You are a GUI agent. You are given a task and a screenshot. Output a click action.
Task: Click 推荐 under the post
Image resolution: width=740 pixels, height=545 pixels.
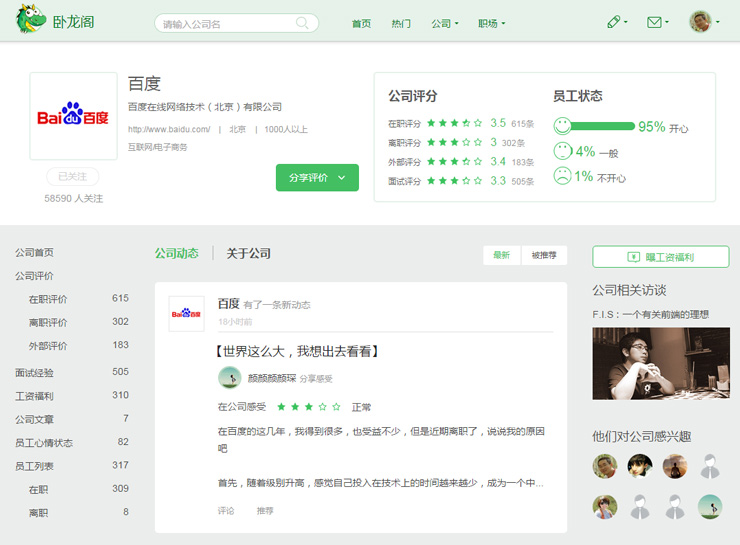(x=265, y=511)
